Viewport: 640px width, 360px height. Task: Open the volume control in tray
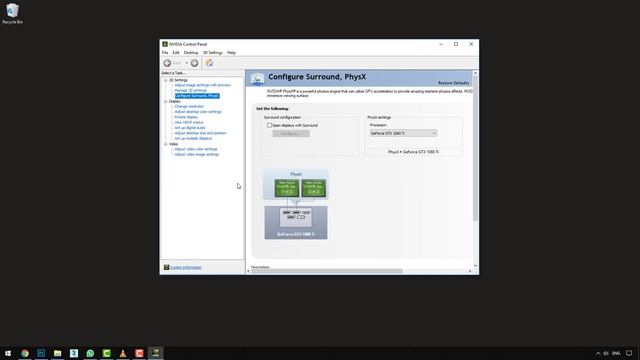point(606,353)
